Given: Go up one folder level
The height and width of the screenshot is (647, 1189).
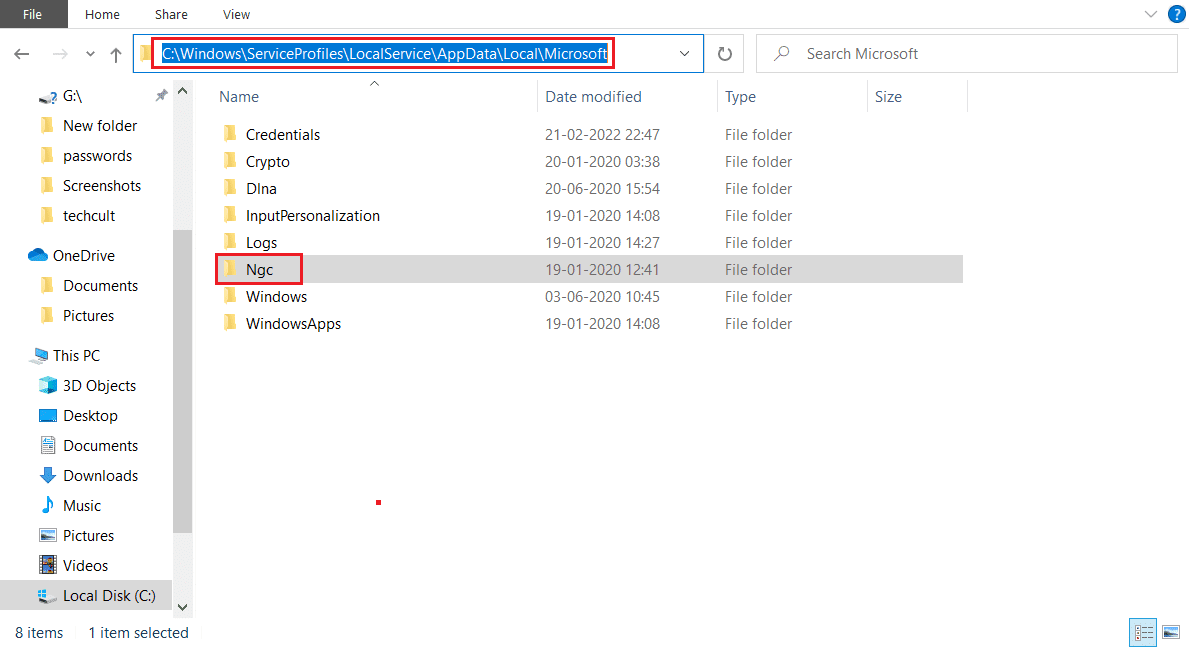Looking at the screenshot, I should (116, 54).
